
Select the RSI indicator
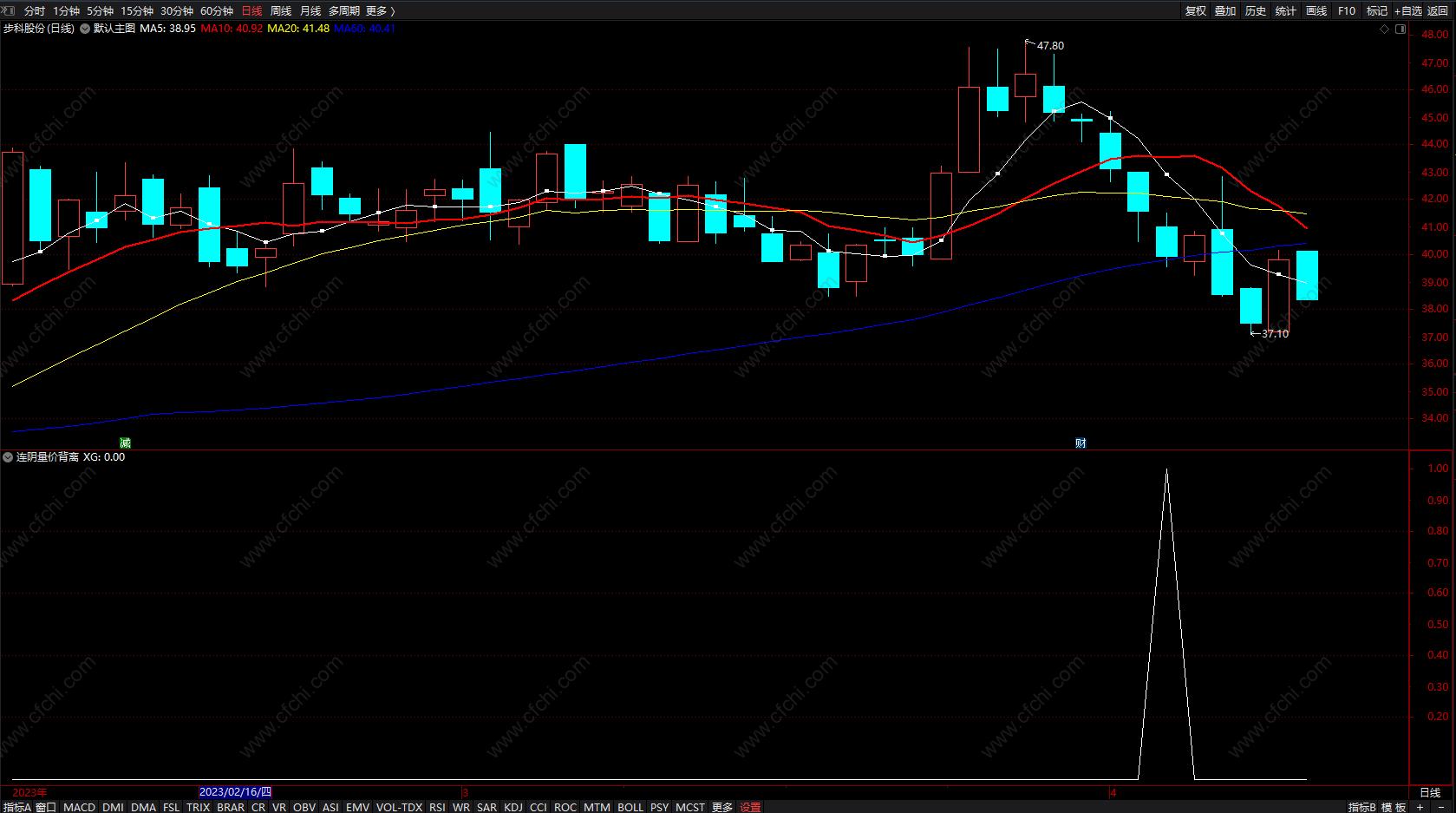click(437, 807)
